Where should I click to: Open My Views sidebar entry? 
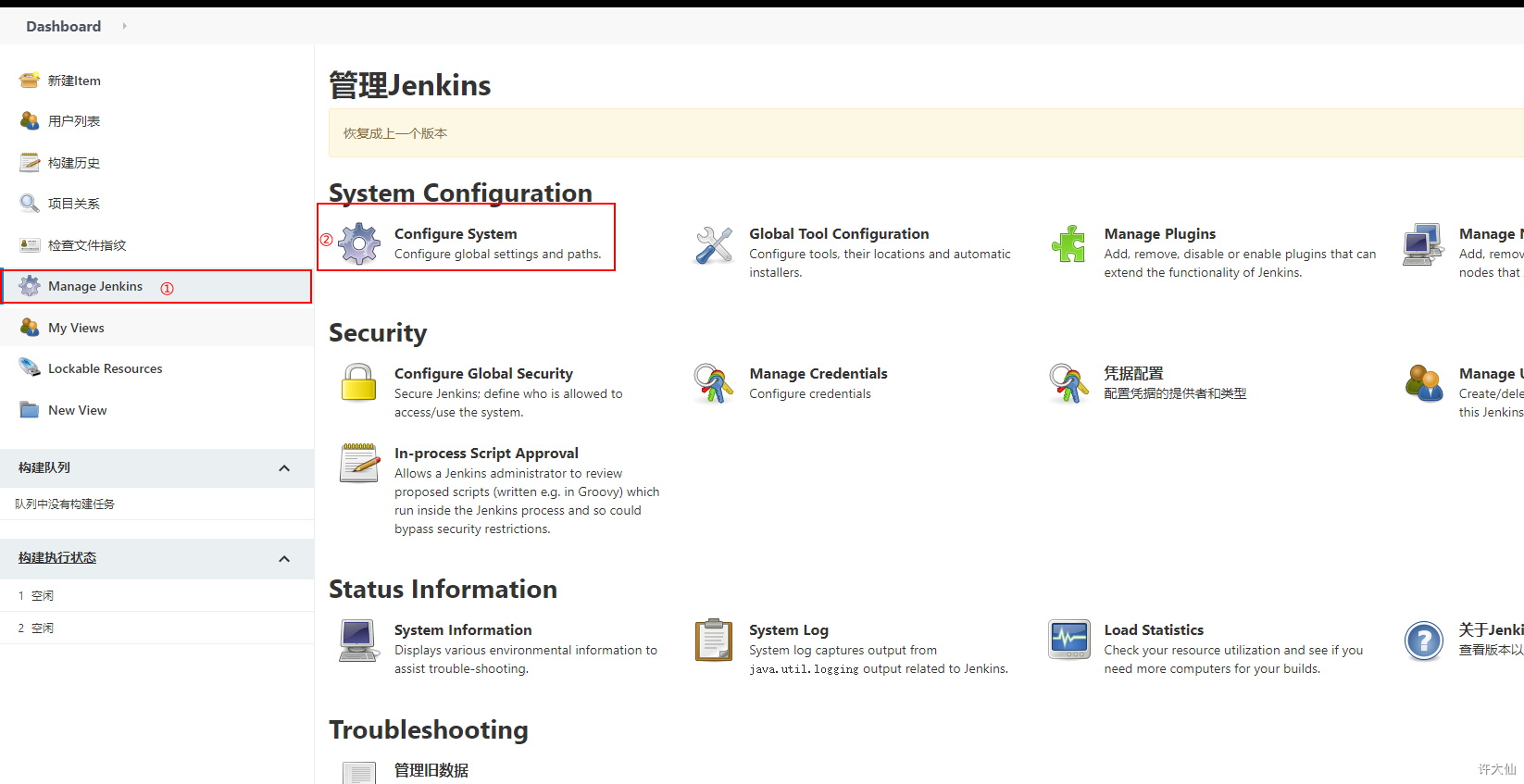click(76, 328)
